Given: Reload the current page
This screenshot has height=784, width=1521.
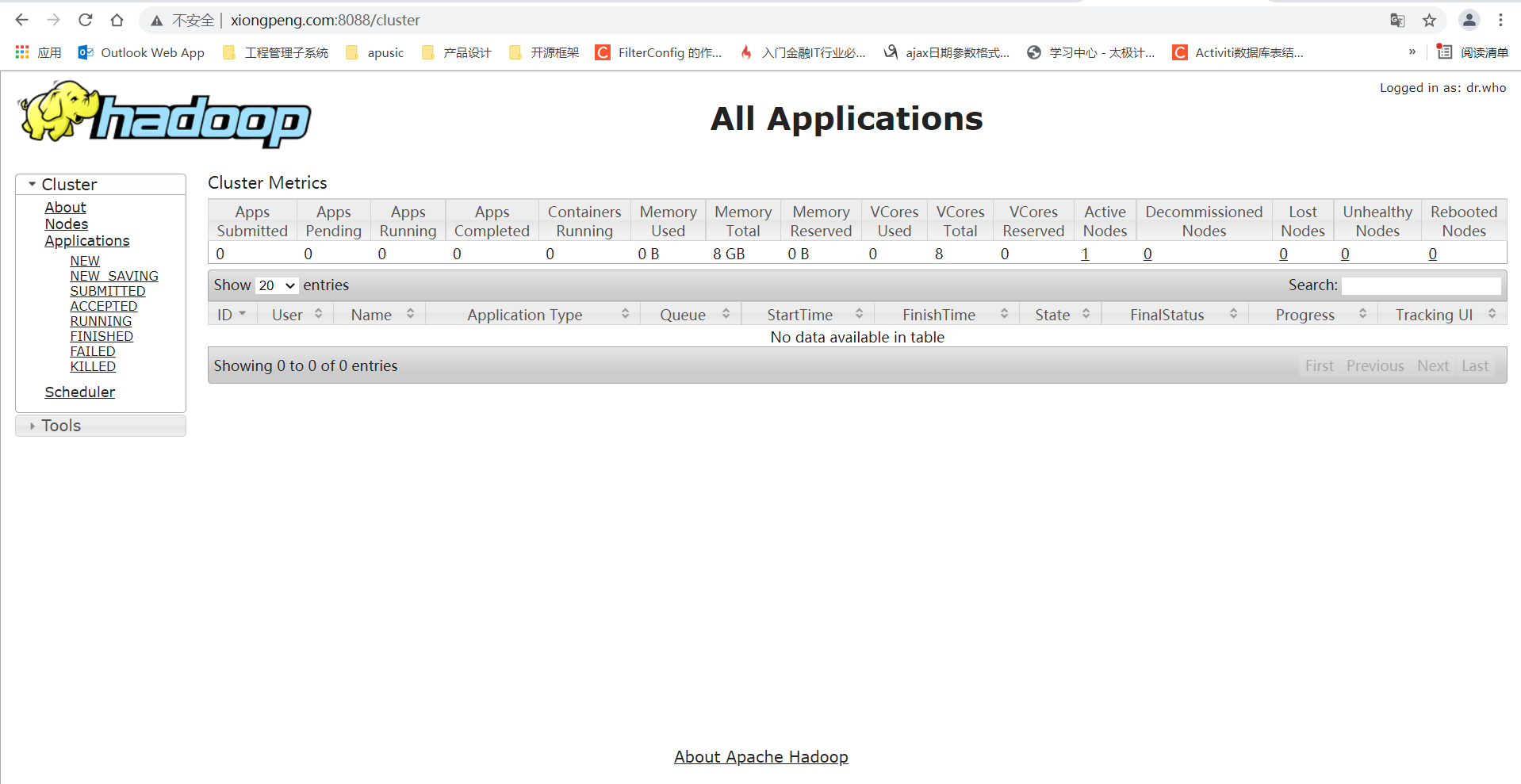Looking at the screenshot, I should click(x=85, y=20).
